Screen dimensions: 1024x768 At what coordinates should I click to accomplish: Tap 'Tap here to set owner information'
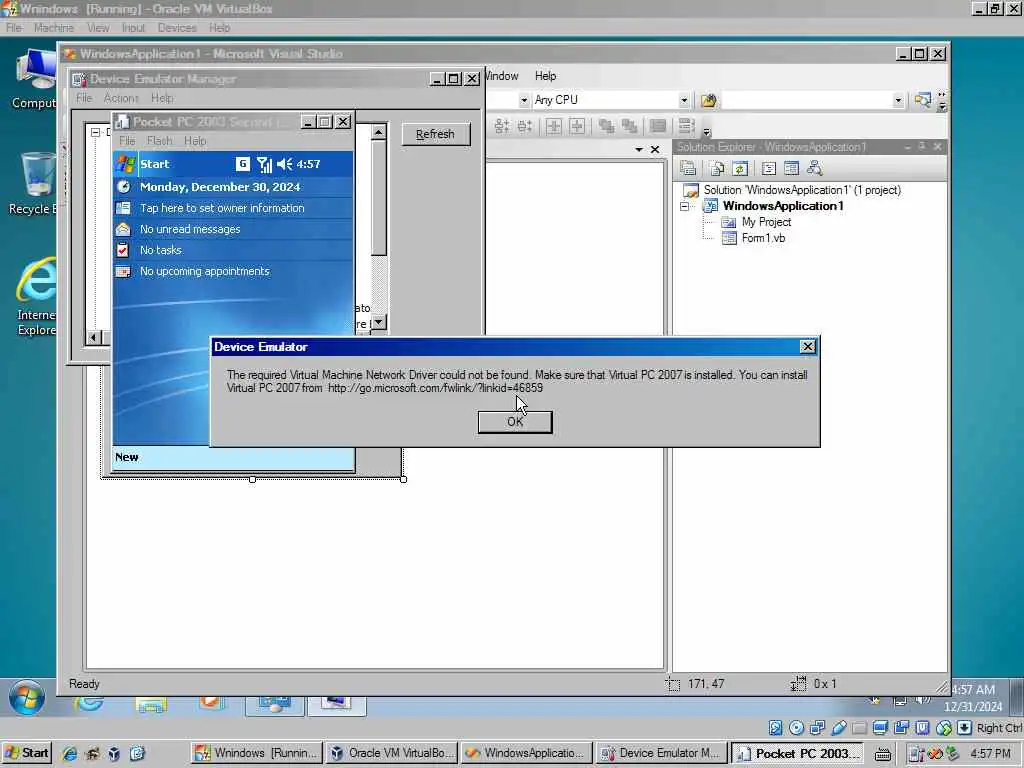(222, 208)
